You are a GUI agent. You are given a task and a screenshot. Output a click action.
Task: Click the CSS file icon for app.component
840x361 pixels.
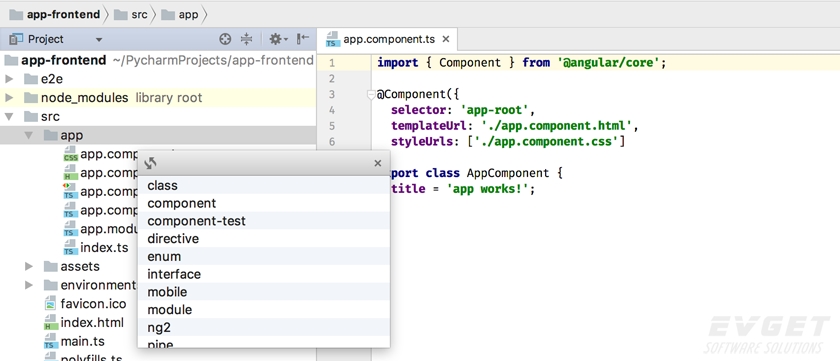click(71, 155)
